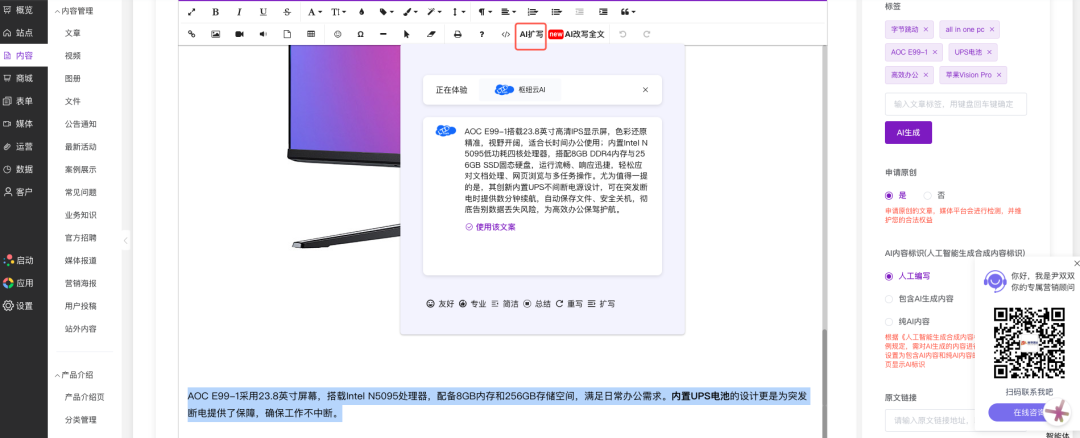Expand the line height dropdown

point(458,12)
